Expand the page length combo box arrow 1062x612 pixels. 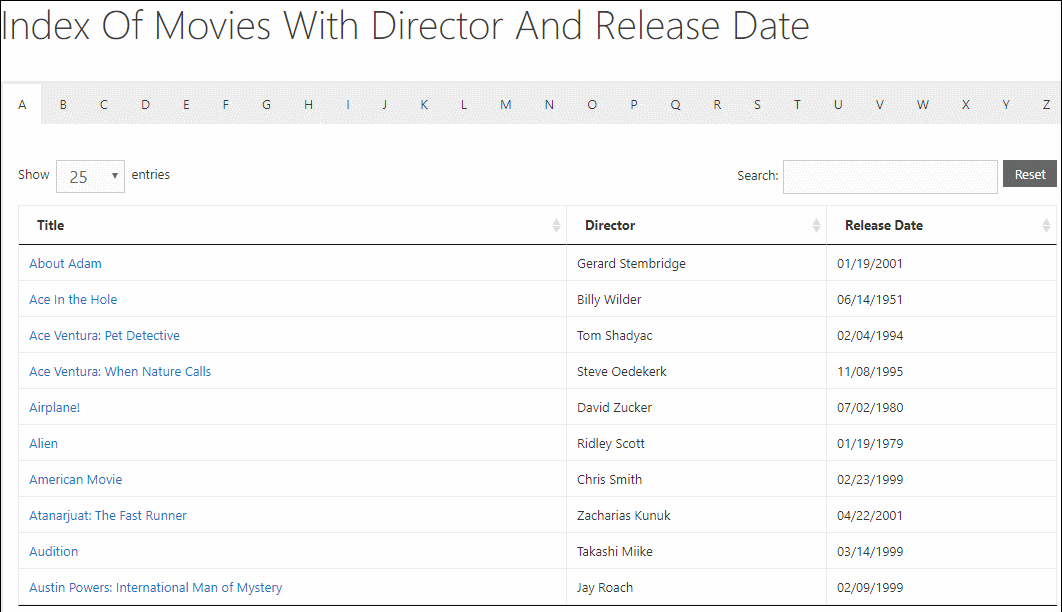tap(114, 175)
